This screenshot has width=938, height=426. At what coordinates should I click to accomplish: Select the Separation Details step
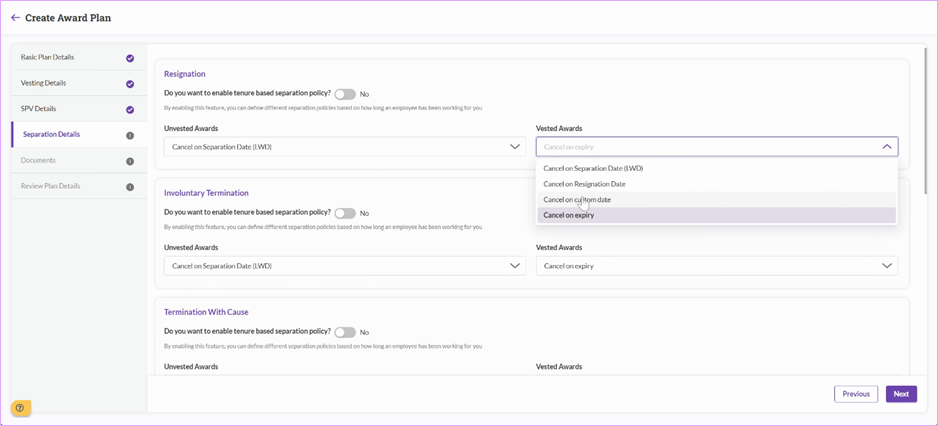(79, 135)
